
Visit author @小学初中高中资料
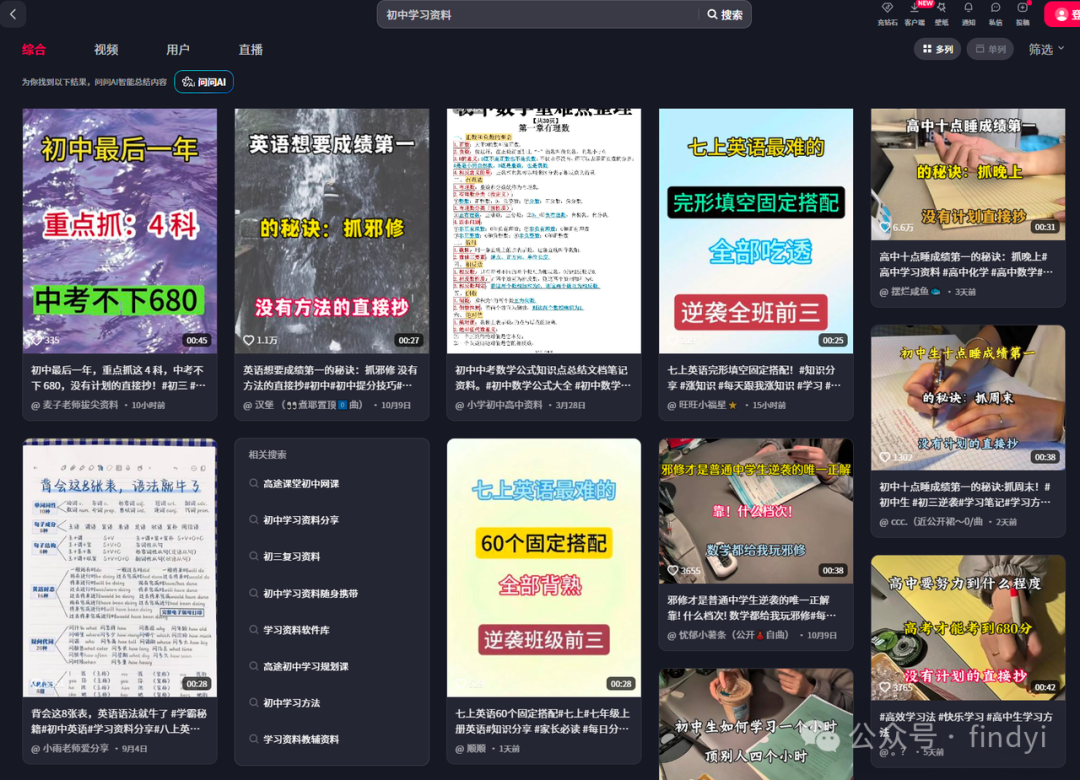pyautogui.click(x=499, y=405)
